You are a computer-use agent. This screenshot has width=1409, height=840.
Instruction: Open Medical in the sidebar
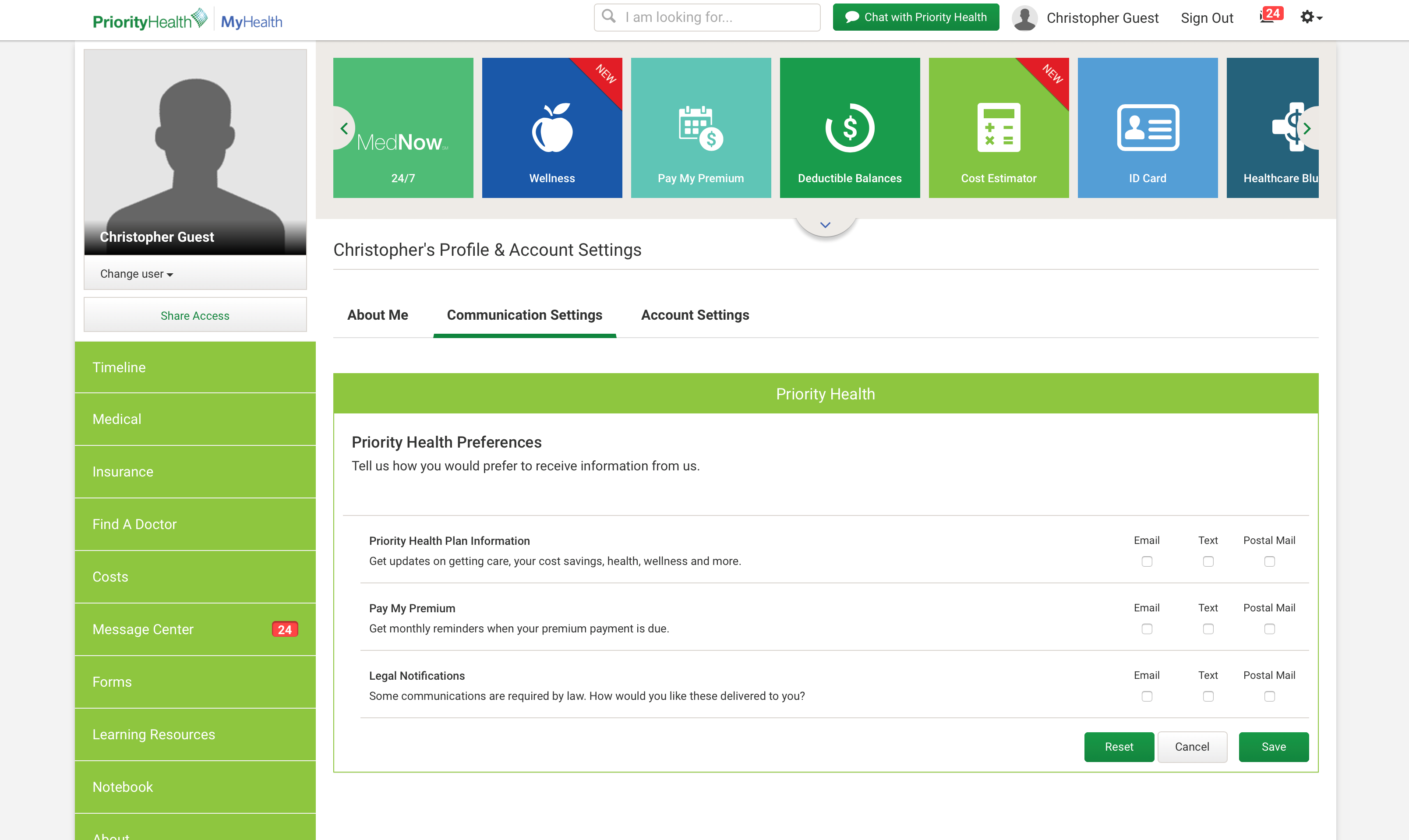click(195, 420)
